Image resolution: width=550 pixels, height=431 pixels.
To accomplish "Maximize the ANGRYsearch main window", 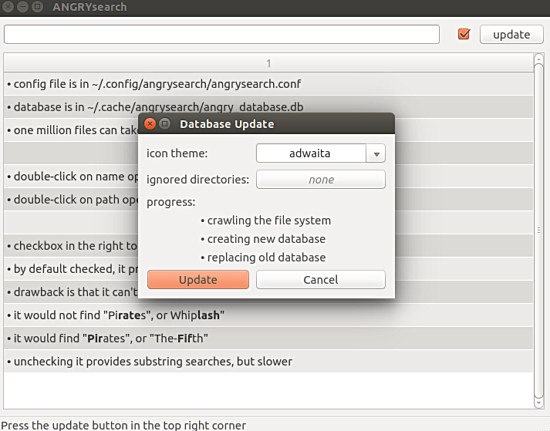I will coord(37,7).
